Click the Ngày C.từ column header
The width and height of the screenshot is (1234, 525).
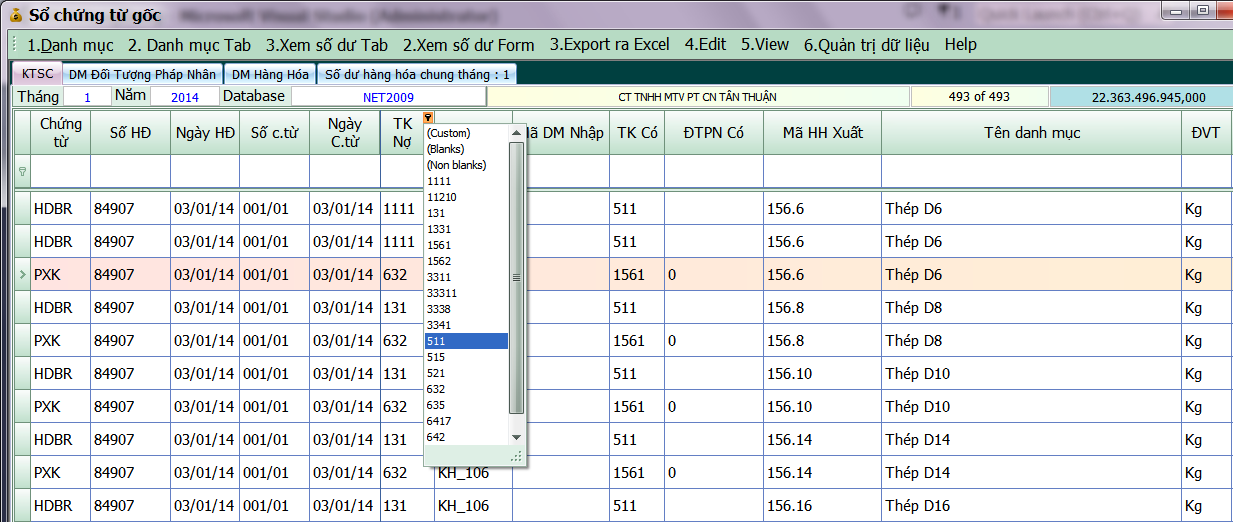[344, 133]
